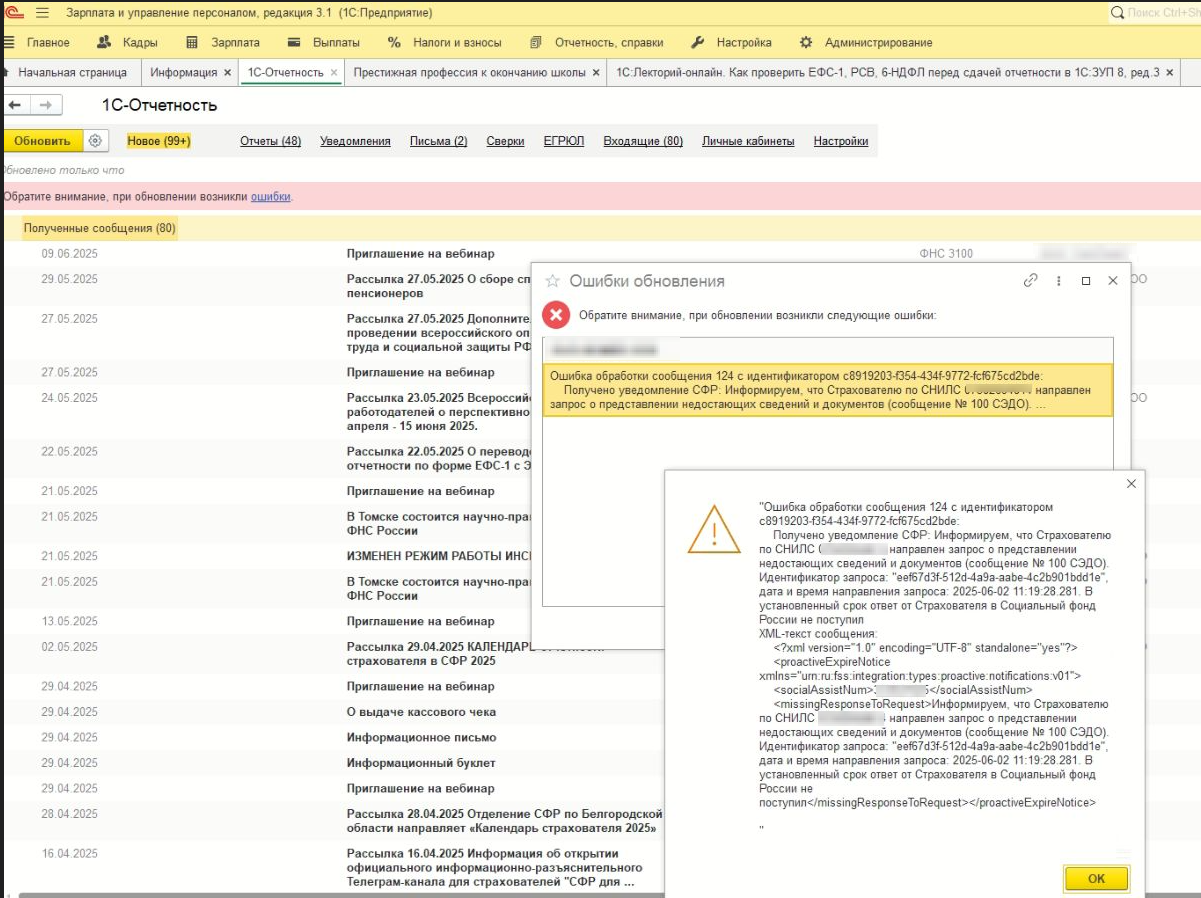Add Ошибки обновления to favorites with star
This screenshot has width=1201, height=898.
(x=552, y=281)
